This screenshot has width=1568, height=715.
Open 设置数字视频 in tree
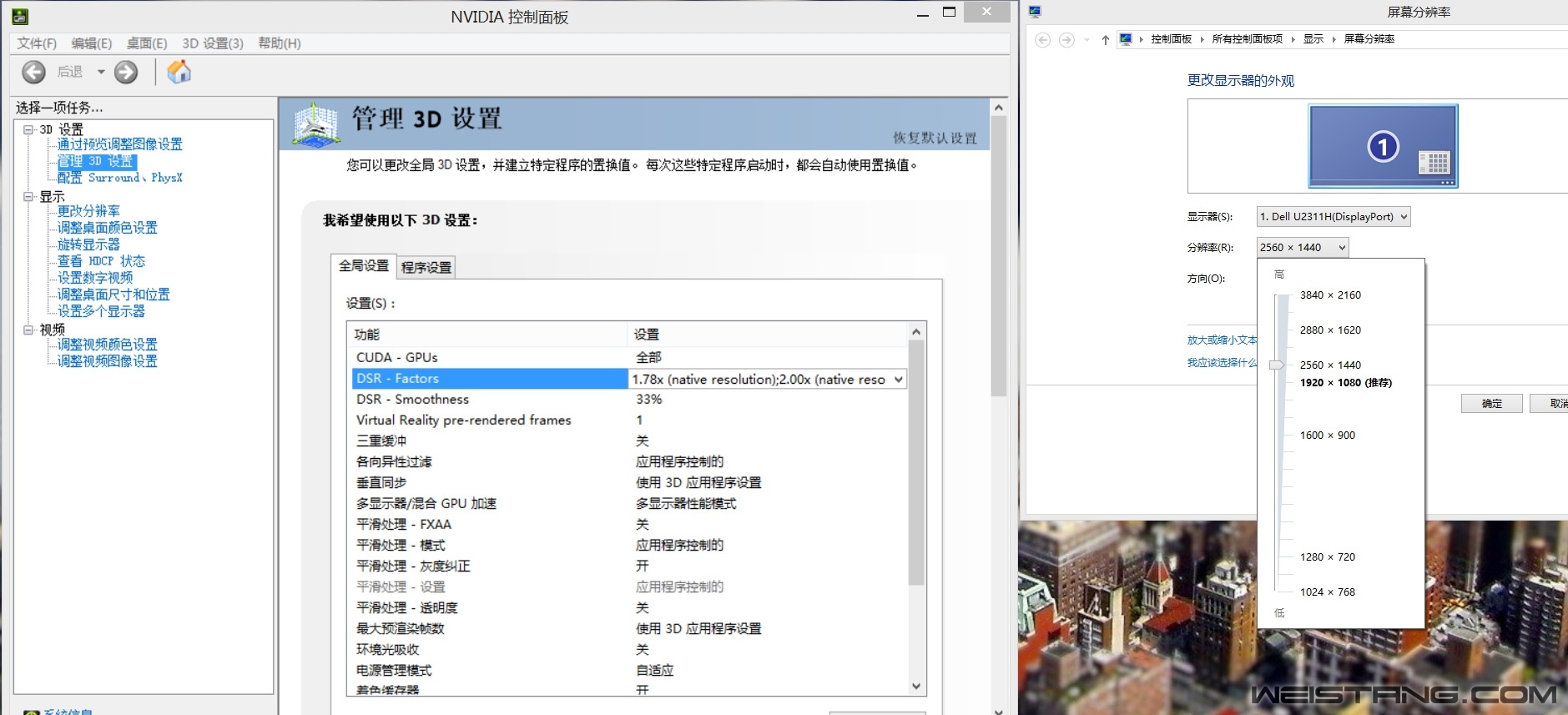tap(95, 278)
